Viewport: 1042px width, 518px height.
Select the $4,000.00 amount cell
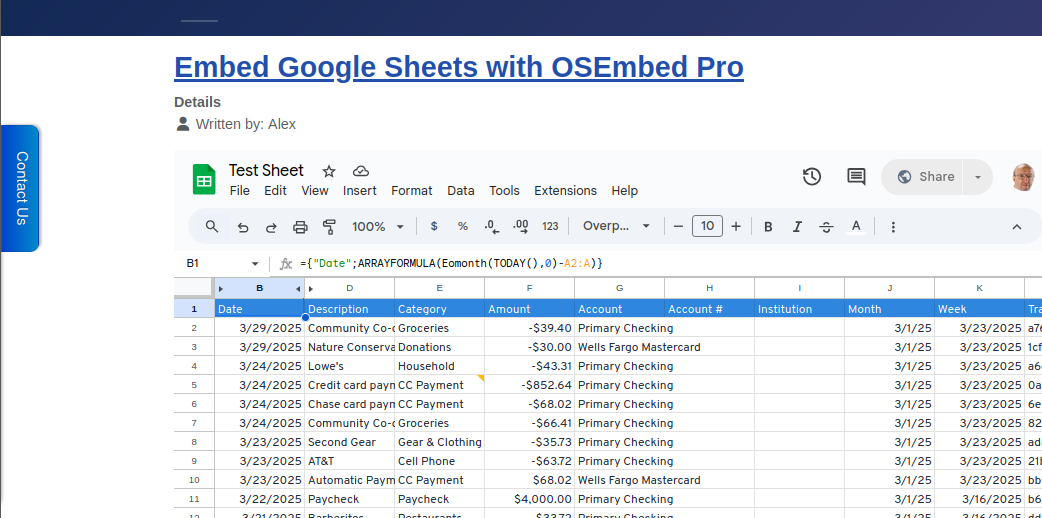coord(530,499)
